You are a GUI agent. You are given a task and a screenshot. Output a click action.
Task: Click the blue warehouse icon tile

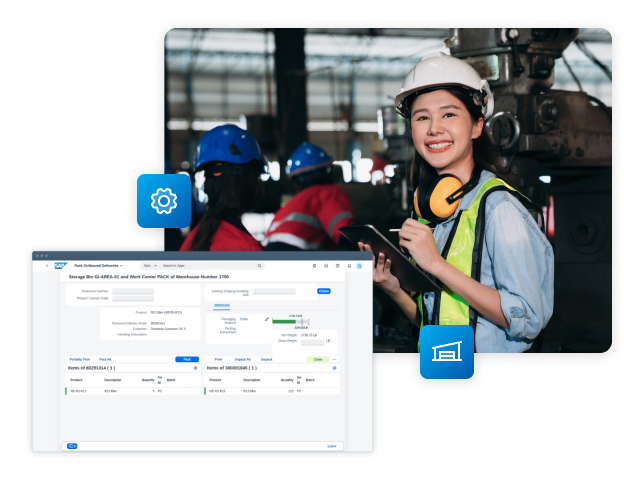(446, 352)
